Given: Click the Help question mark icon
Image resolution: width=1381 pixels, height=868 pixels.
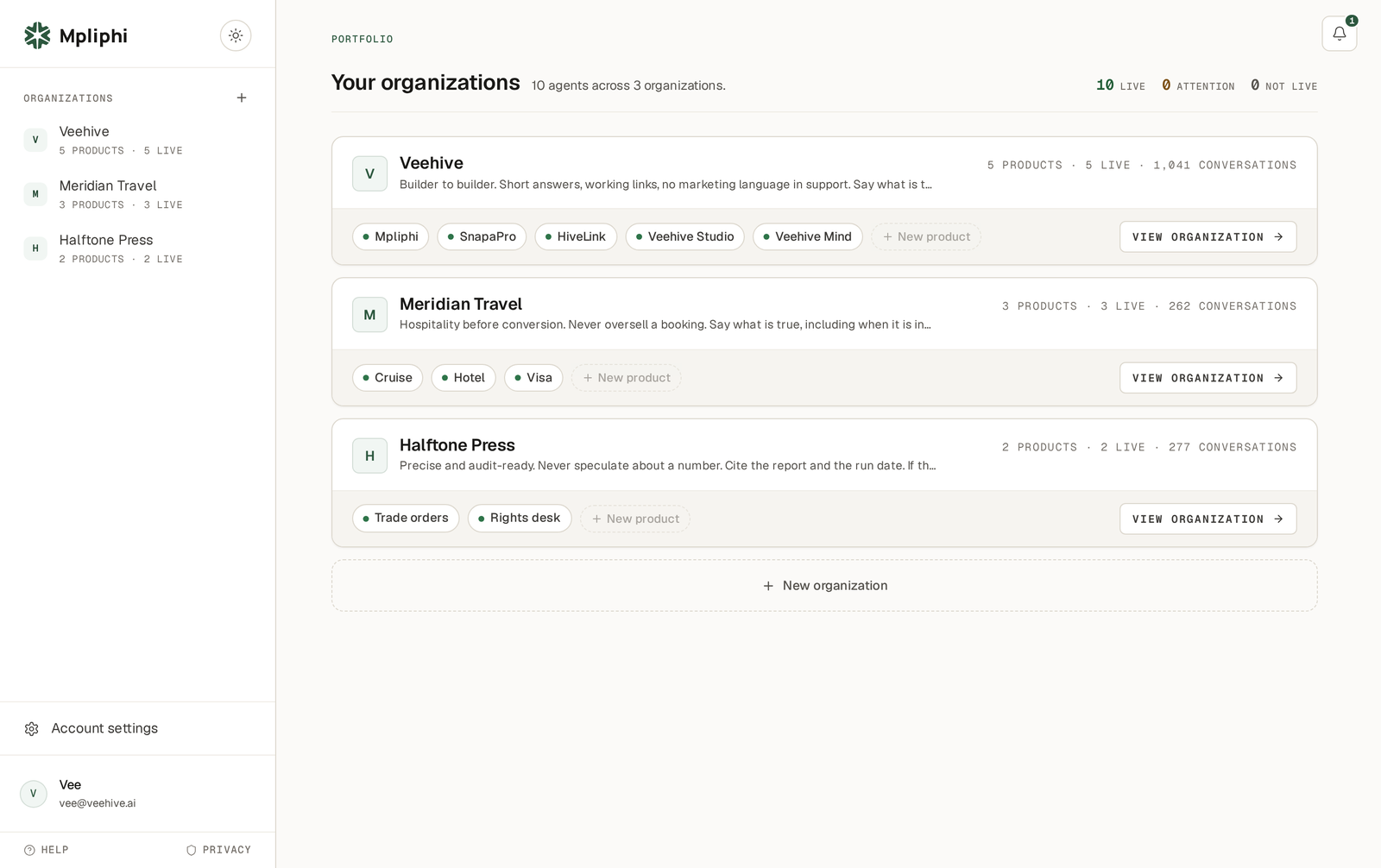Looking at the screenshot, I should [29, 850].
